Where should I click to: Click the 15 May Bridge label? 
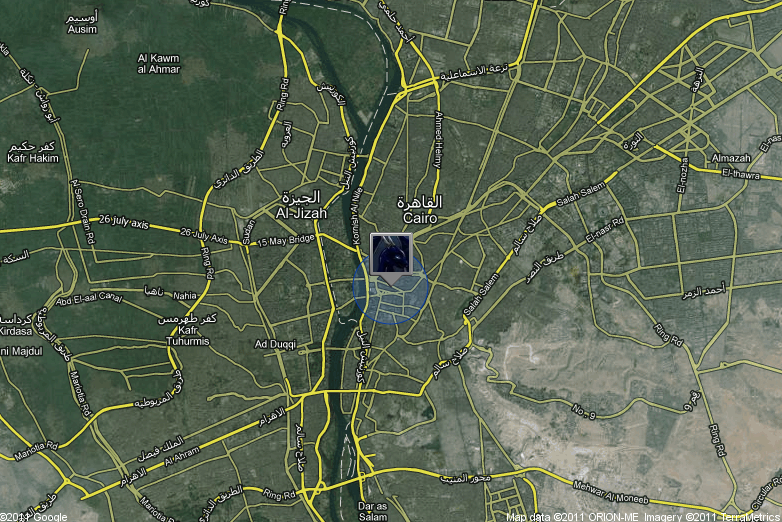tap(285, 241)
